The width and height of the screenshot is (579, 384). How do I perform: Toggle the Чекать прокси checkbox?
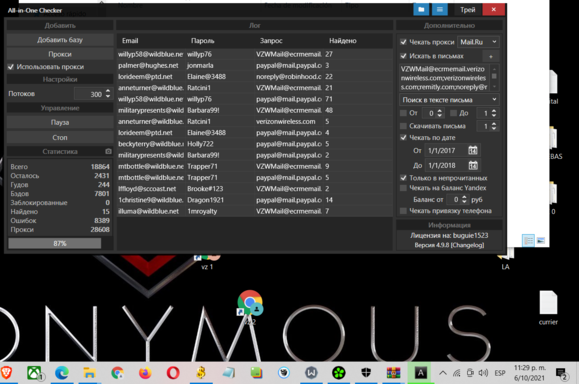pos(403,42)
